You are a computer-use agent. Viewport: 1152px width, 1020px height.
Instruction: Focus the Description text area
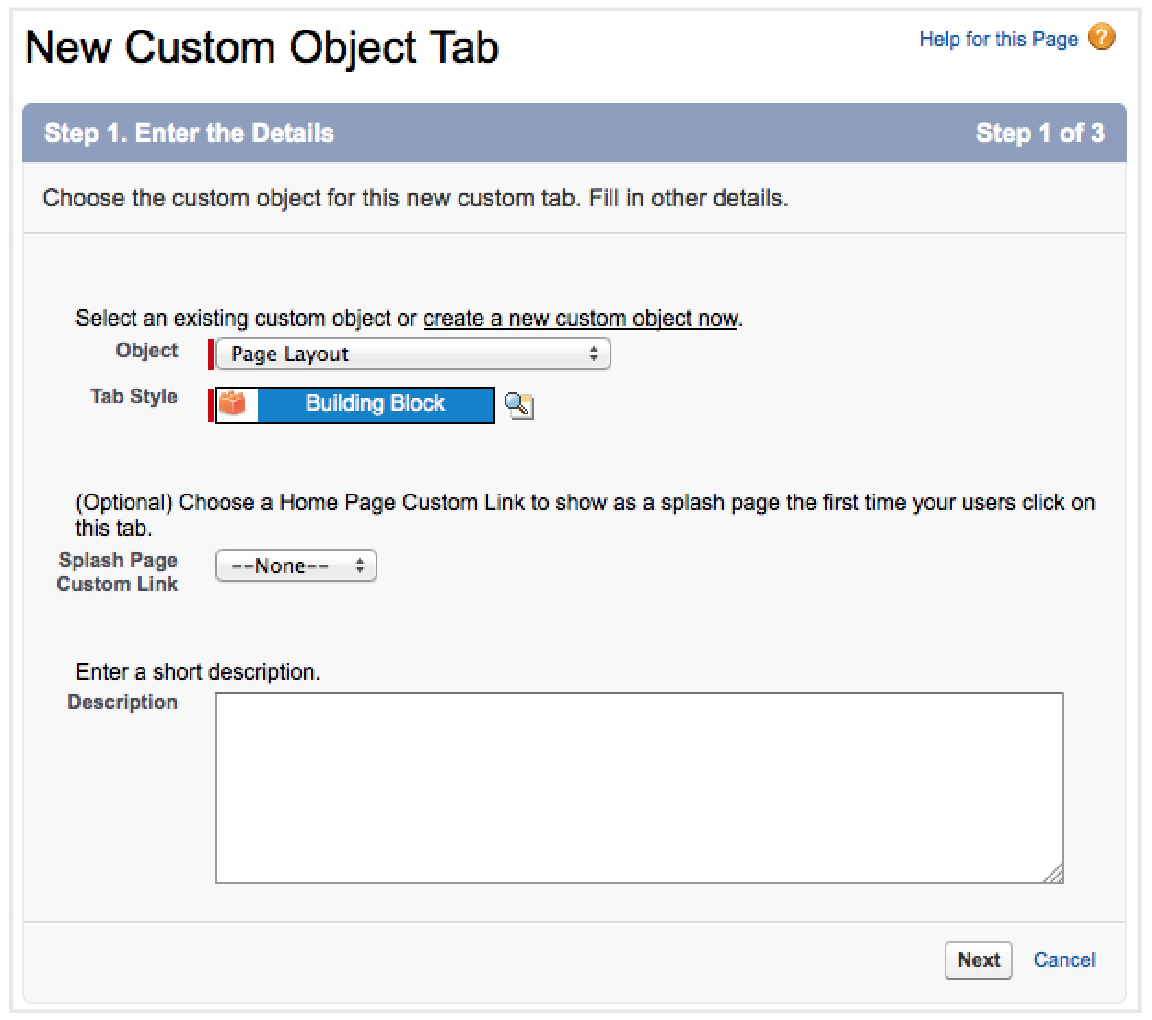(638, 788)
